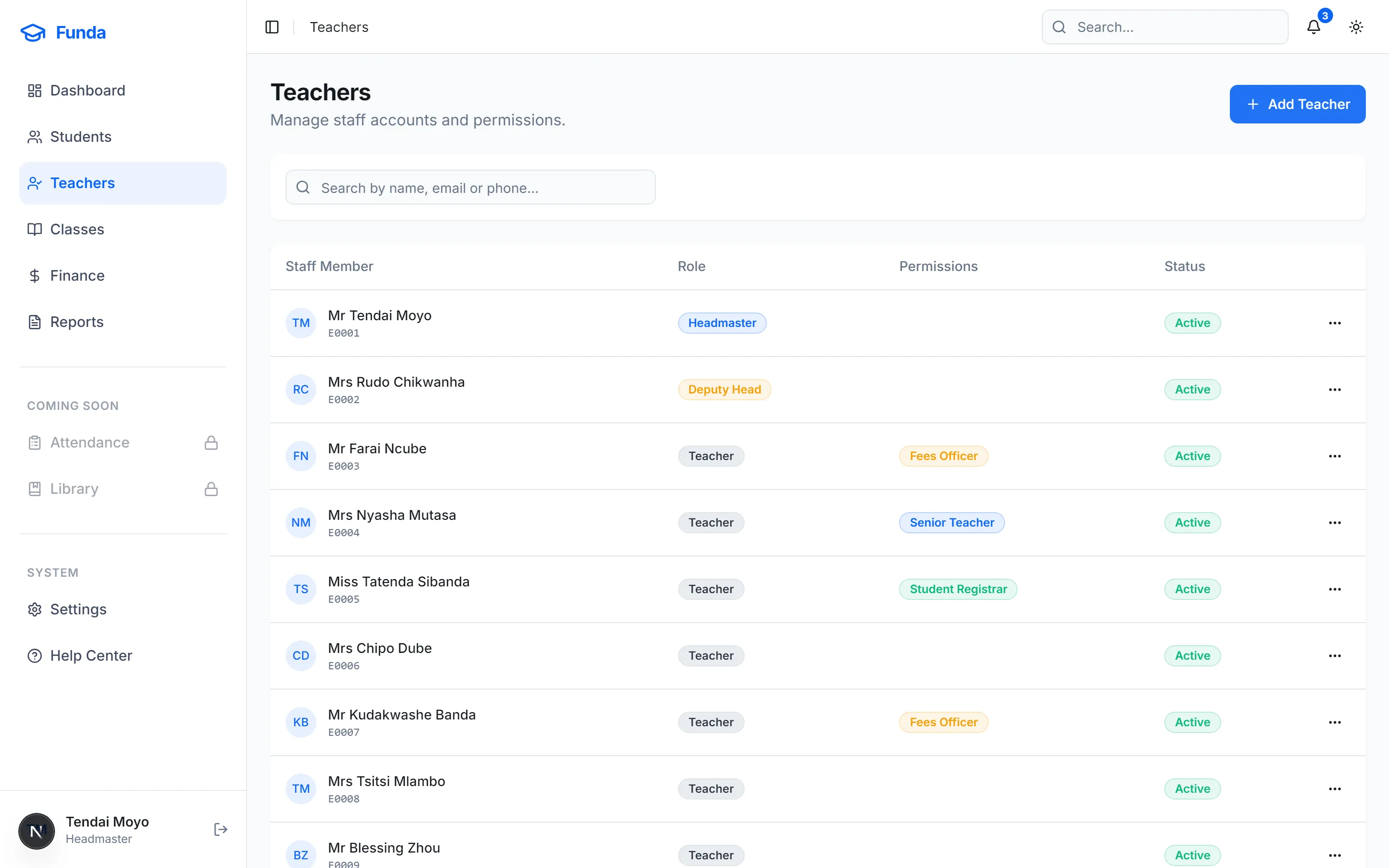Select the name Mr Blessing Zhou
Image resolution: width=1389 pixels, height=868 pixels.
(384, 848)
